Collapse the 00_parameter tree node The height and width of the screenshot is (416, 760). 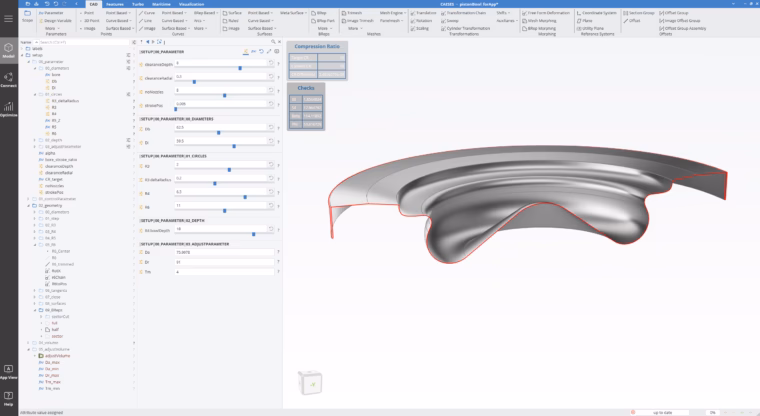point(29,62)
